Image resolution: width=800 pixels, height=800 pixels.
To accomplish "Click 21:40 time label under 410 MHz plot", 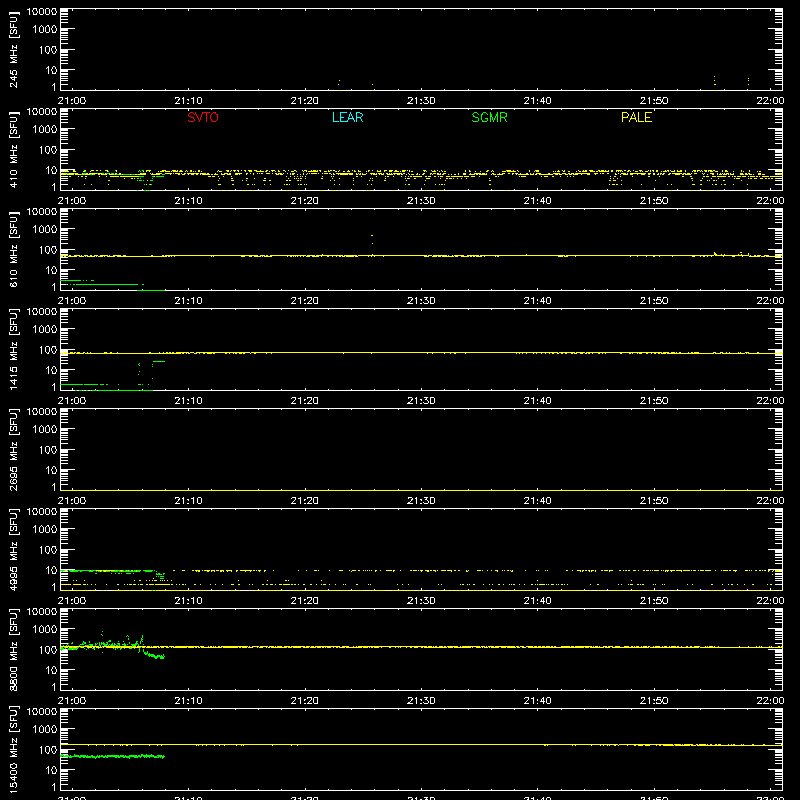I will [x=537, y=201].
